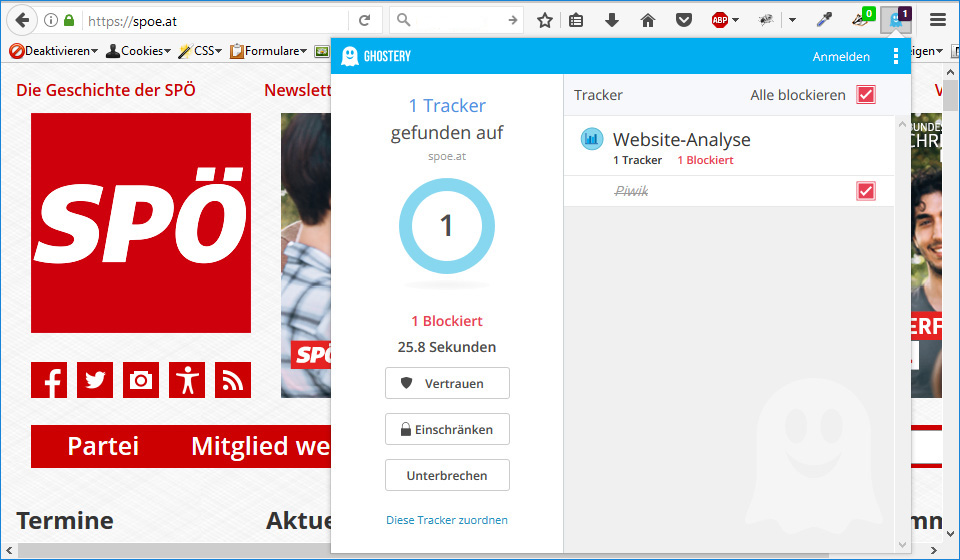Click the tracker list scroll-down arrow
The height and width of the screenshot is (560, 960).
pos(902,544)
